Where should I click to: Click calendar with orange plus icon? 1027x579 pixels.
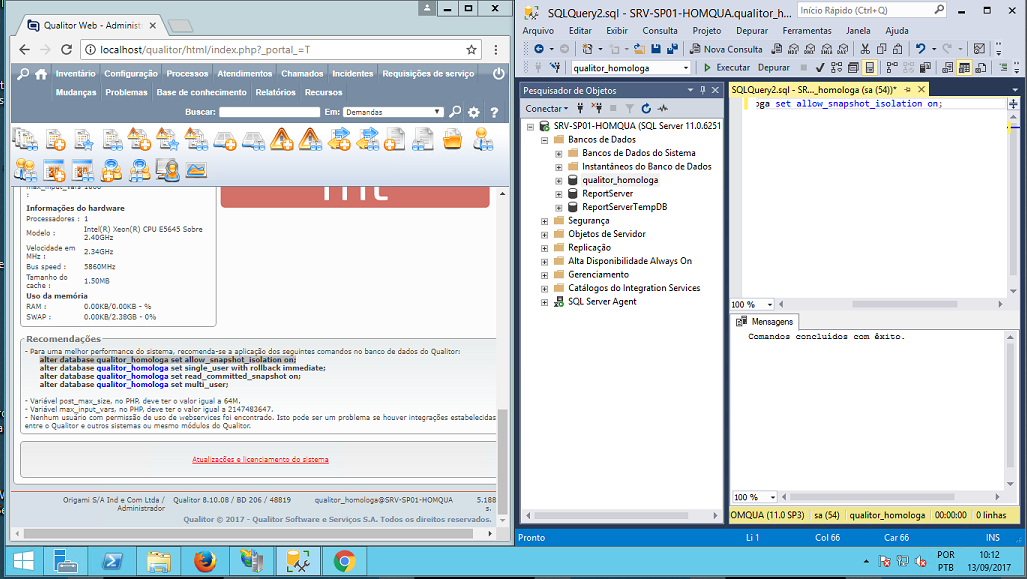pyautogui.click(x=54, y=170)
